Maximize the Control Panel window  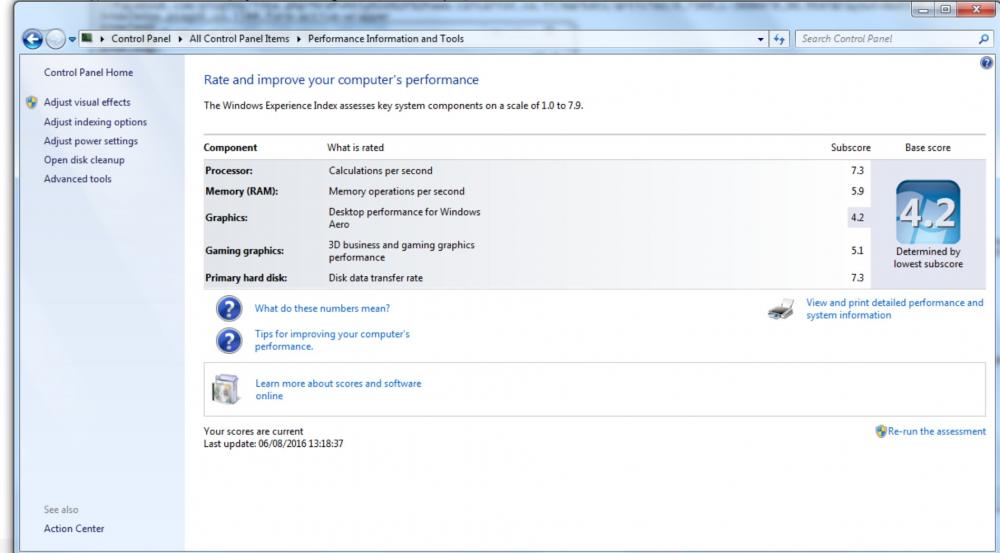click(x=945, y=10)
